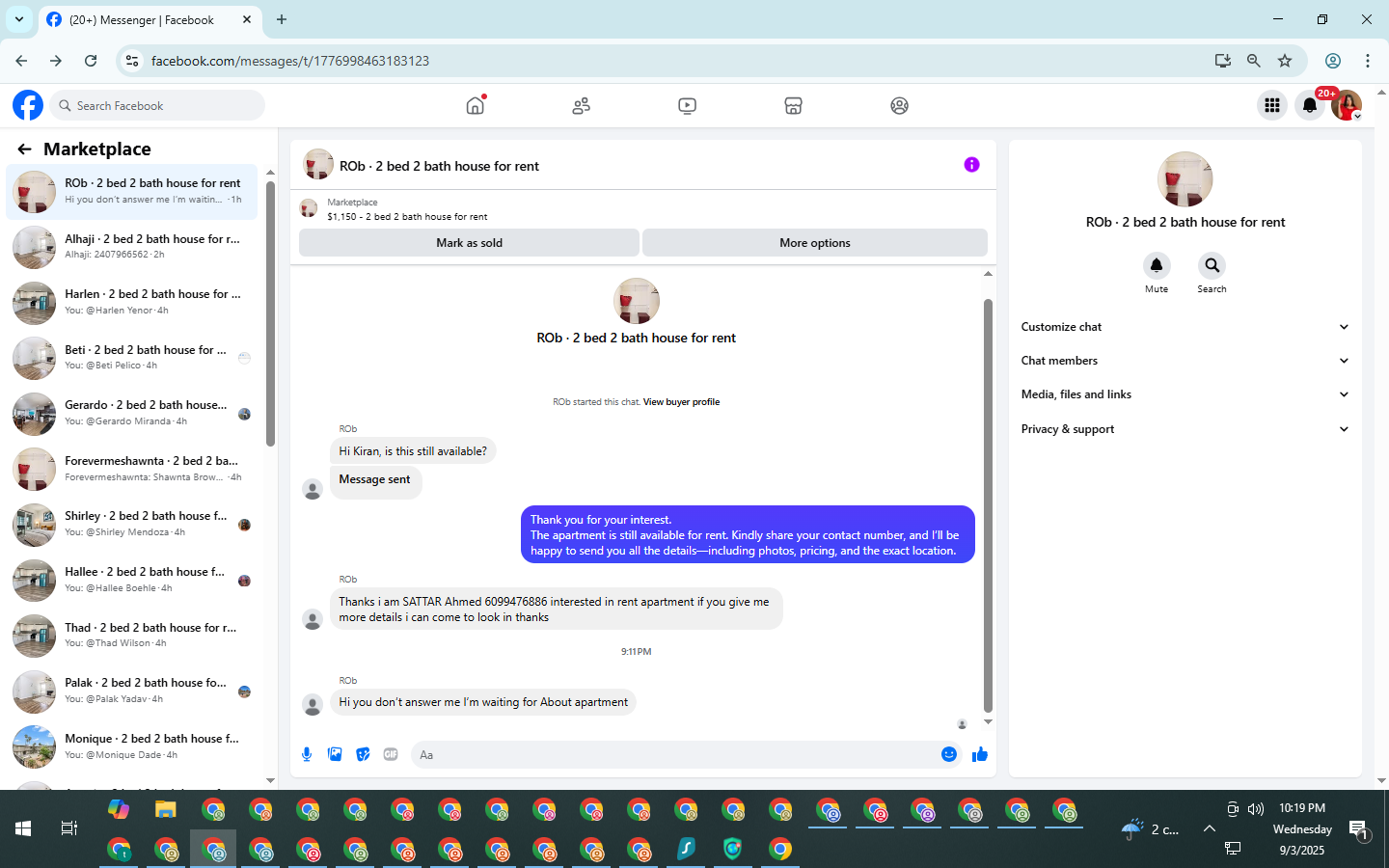Open the Groups icon in top navigation
Viewport: 1389px width, 868px height.
click(899, 106)
